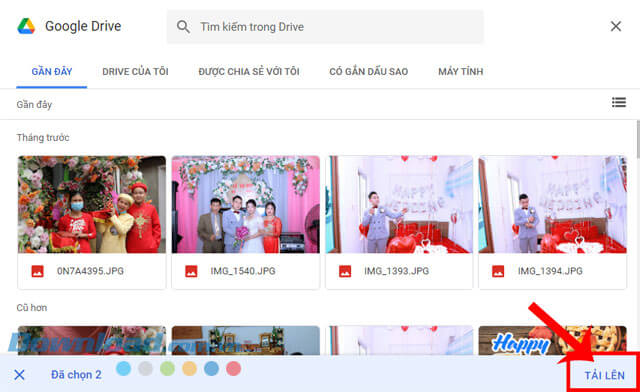Click file name IMG_1394.JPG

(x=550, y=271)
